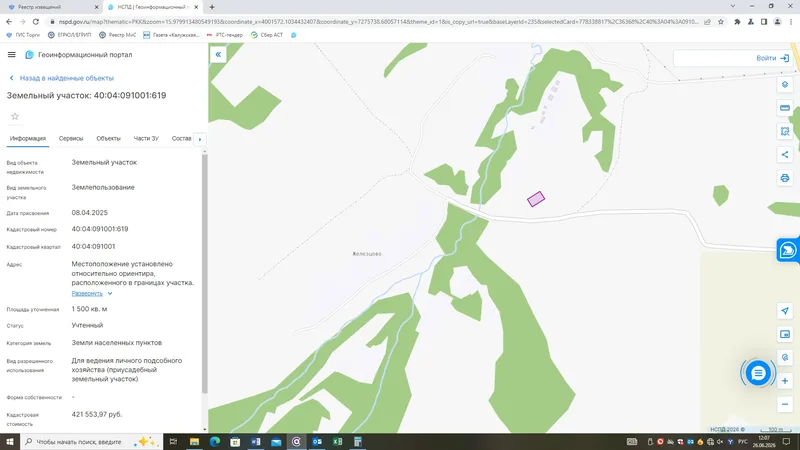Reload the page in the browser

36,22
